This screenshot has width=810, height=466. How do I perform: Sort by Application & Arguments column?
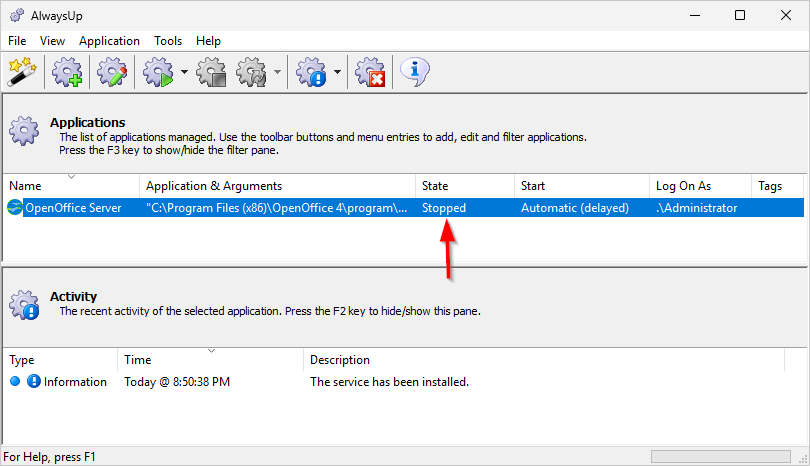[x=277, y=186]
